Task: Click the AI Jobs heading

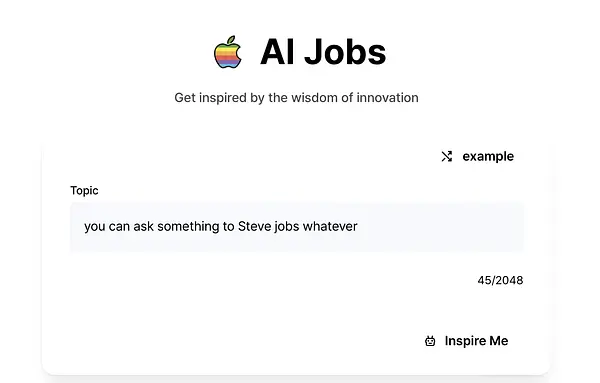Action: click(x=323, y=52)
